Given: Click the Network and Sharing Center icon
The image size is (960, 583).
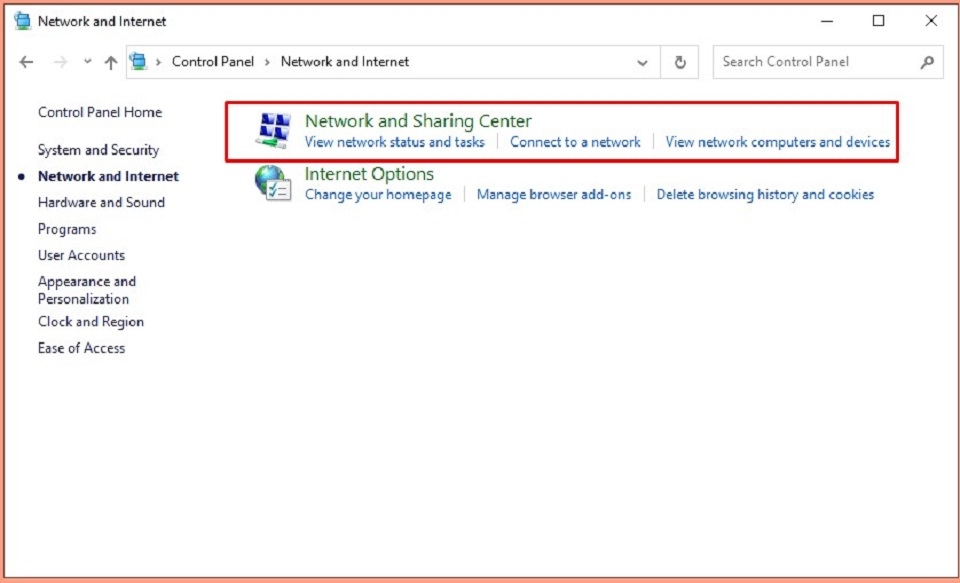Looking at the screenshot, I should click(x=273, y=130).
